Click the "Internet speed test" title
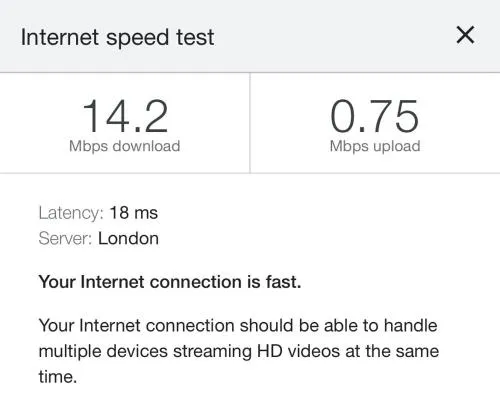Image resolution: width=500 pixels, height=407 pixels. [117, 37]
